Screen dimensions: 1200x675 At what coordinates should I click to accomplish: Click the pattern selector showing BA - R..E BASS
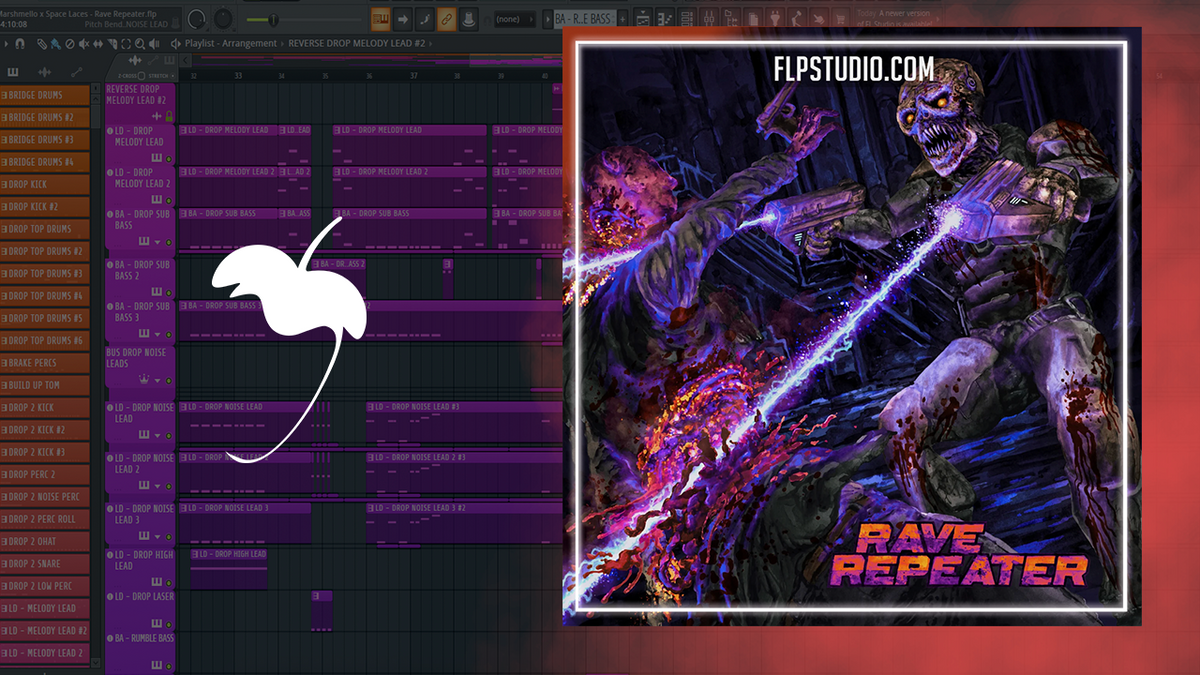pos(584,17)
